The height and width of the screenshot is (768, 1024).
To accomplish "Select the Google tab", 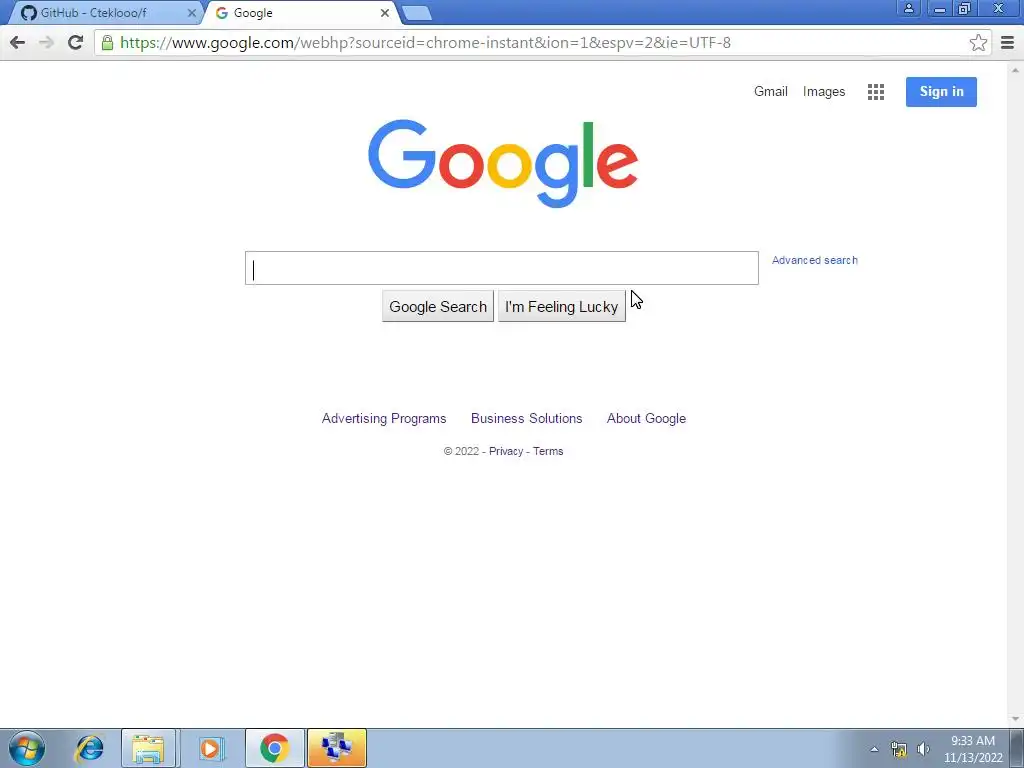I will [x=300, y=13].
